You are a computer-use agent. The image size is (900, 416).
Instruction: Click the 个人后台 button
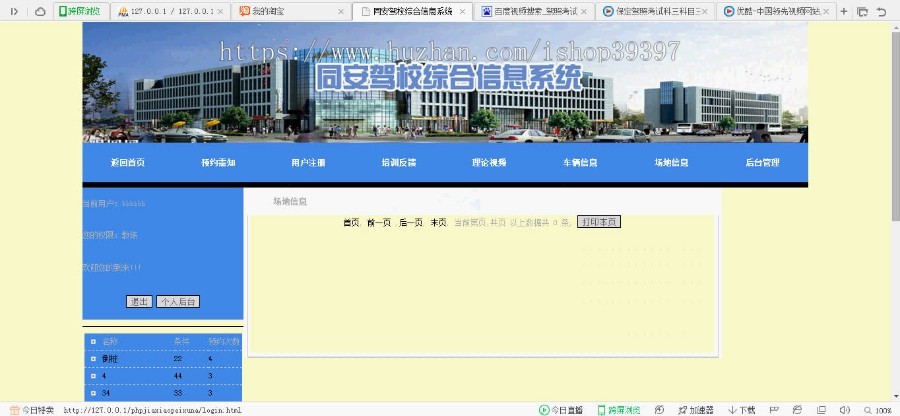point(178,302)
